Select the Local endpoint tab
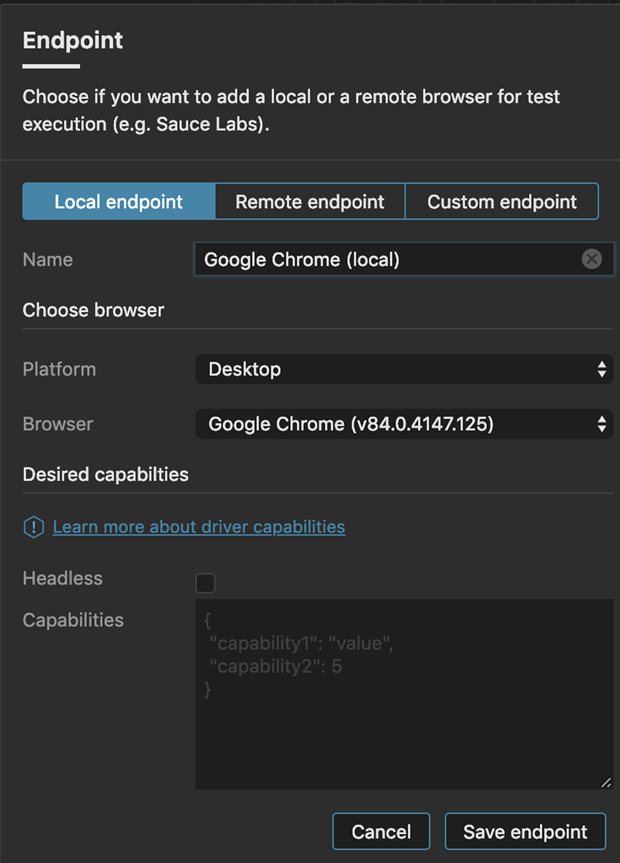Screen dimensions: 620x863 point(118,201)
